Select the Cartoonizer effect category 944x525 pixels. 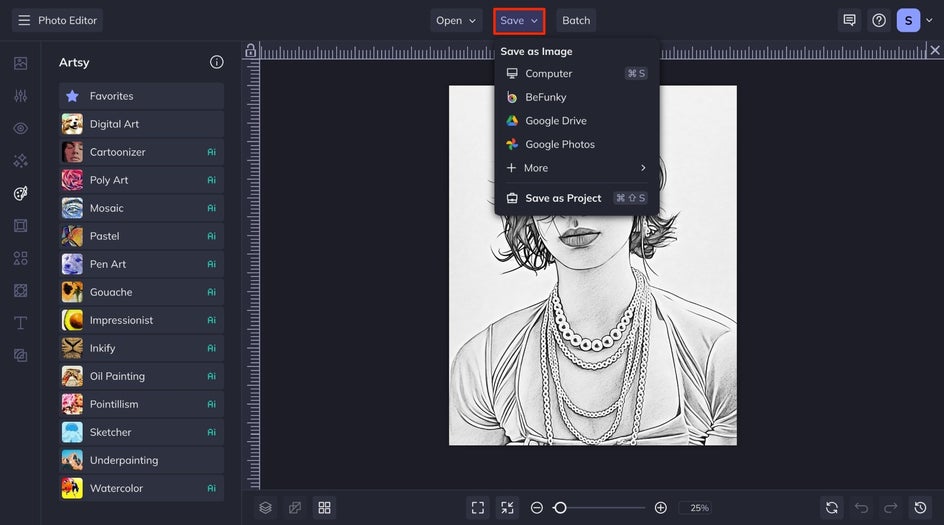141,152
